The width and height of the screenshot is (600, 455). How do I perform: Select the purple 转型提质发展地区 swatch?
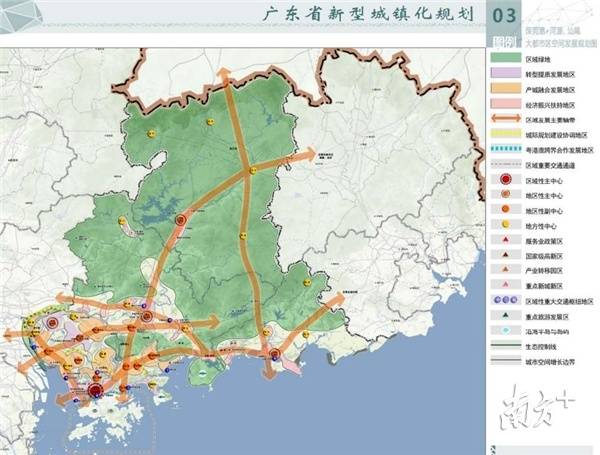click(x=506, y=74)
